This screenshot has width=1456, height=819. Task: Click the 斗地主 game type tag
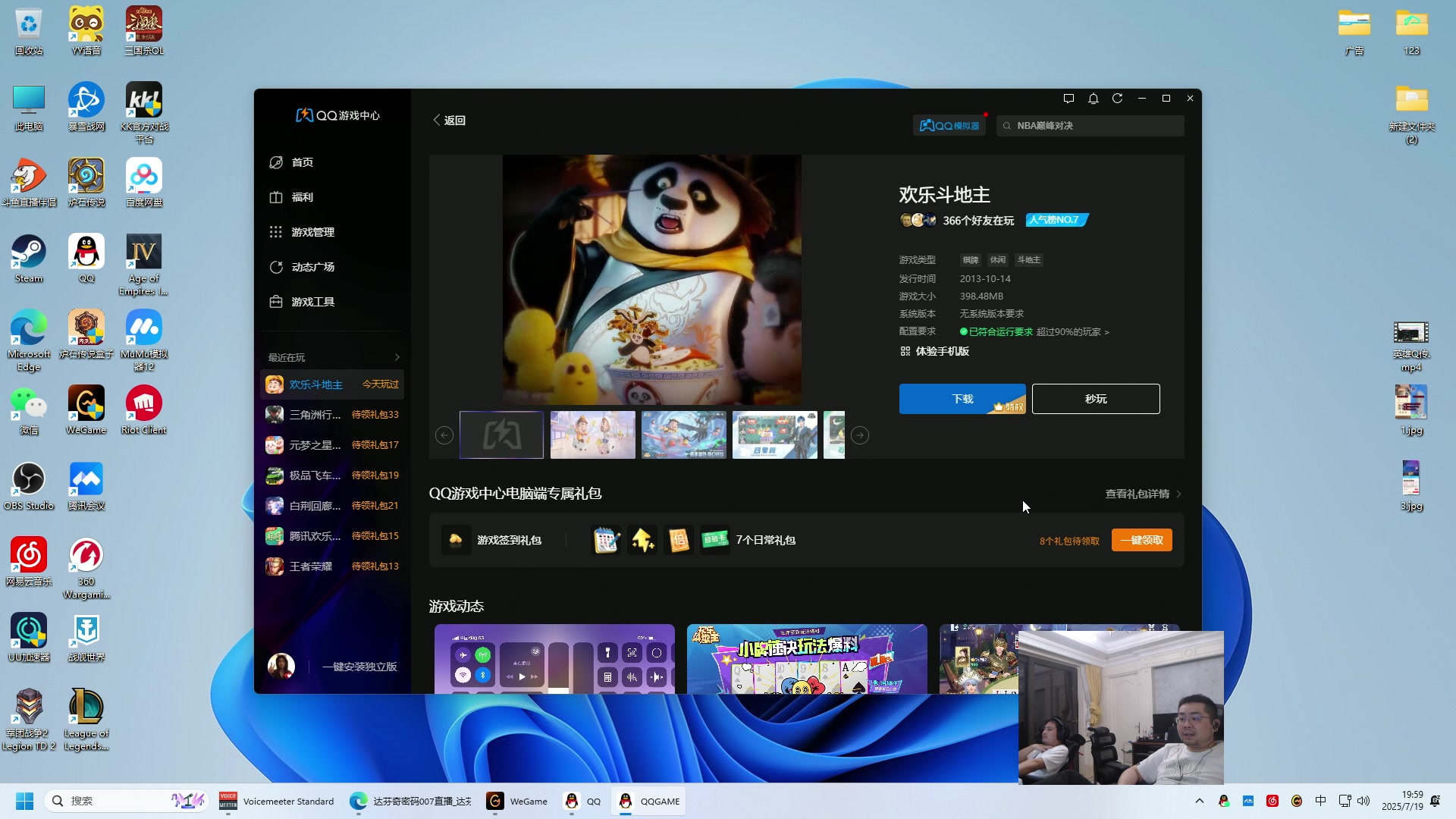point(1029,260)
